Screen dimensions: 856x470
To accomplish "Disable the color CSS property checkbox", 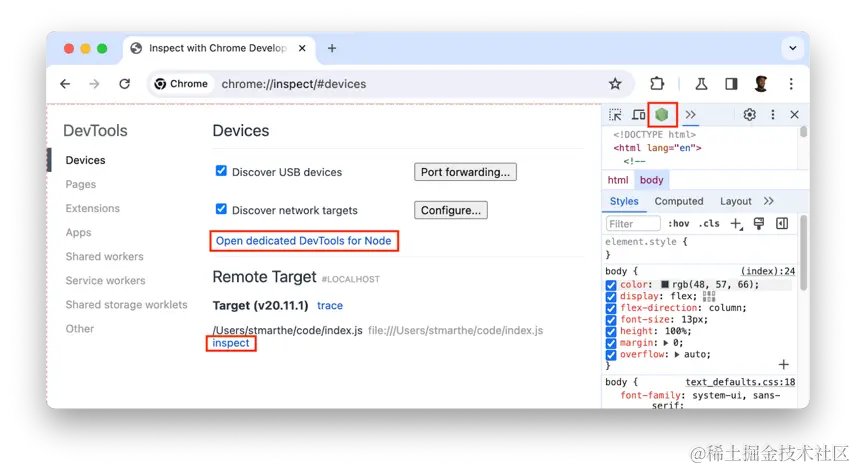I will pos(611,285).
